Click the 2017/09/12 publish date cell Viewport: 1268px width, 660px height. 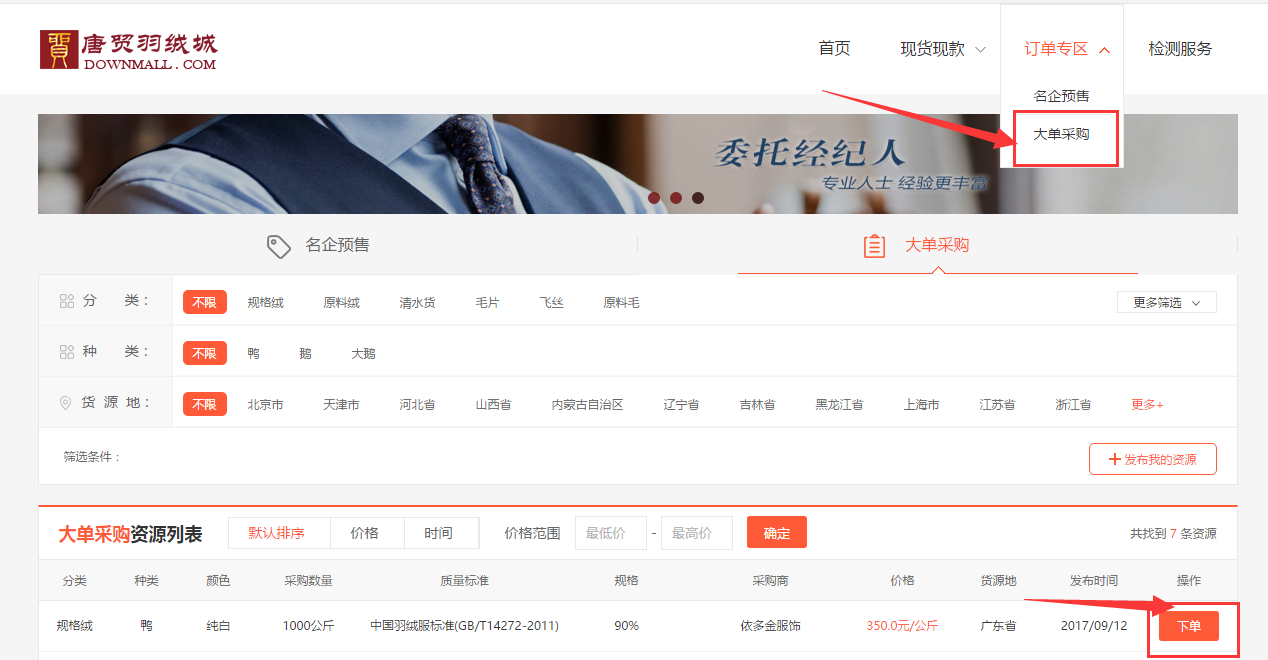coord(1094,626)
